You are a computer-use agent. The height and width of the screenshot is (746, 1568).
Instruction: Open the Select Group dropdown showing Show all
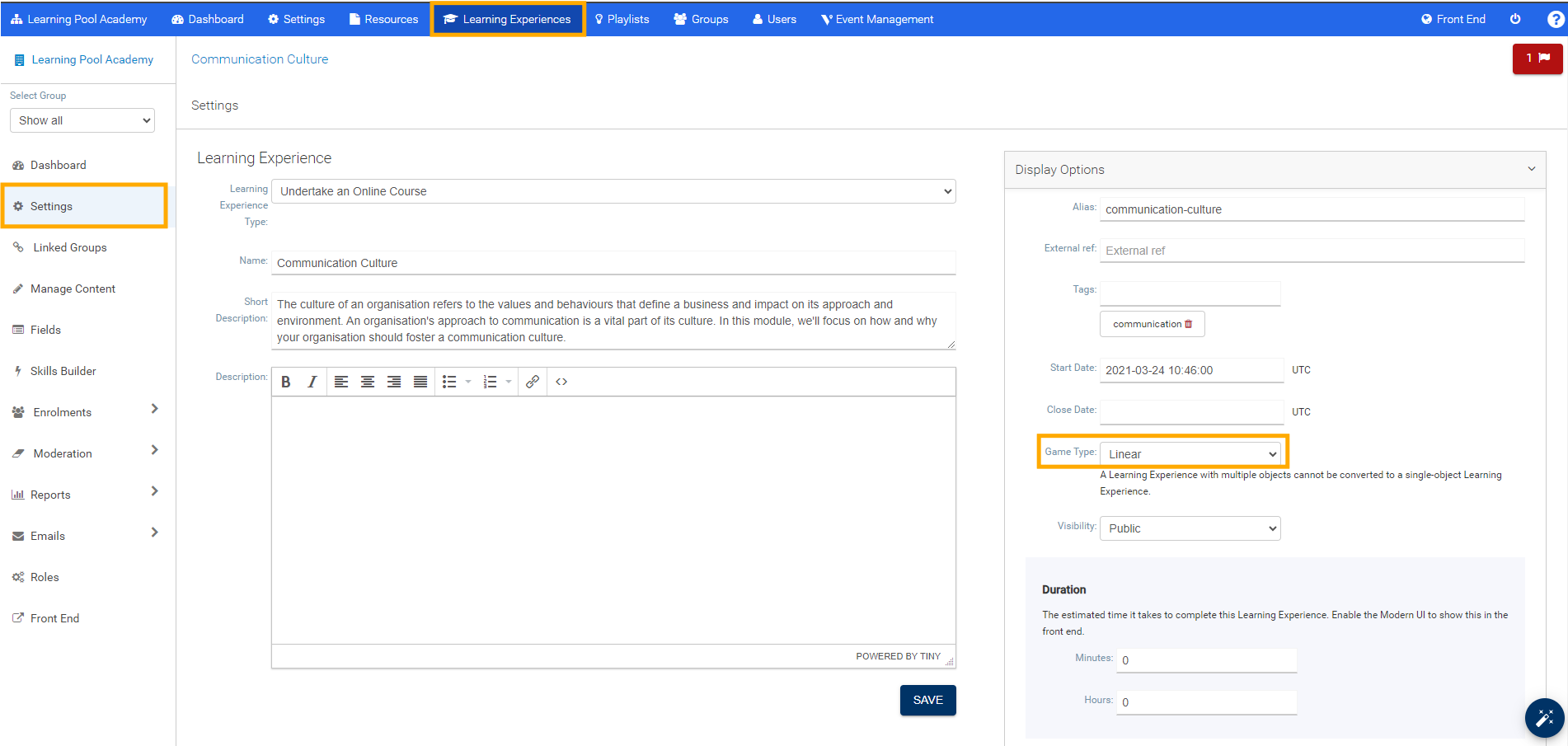pos(82,120)
